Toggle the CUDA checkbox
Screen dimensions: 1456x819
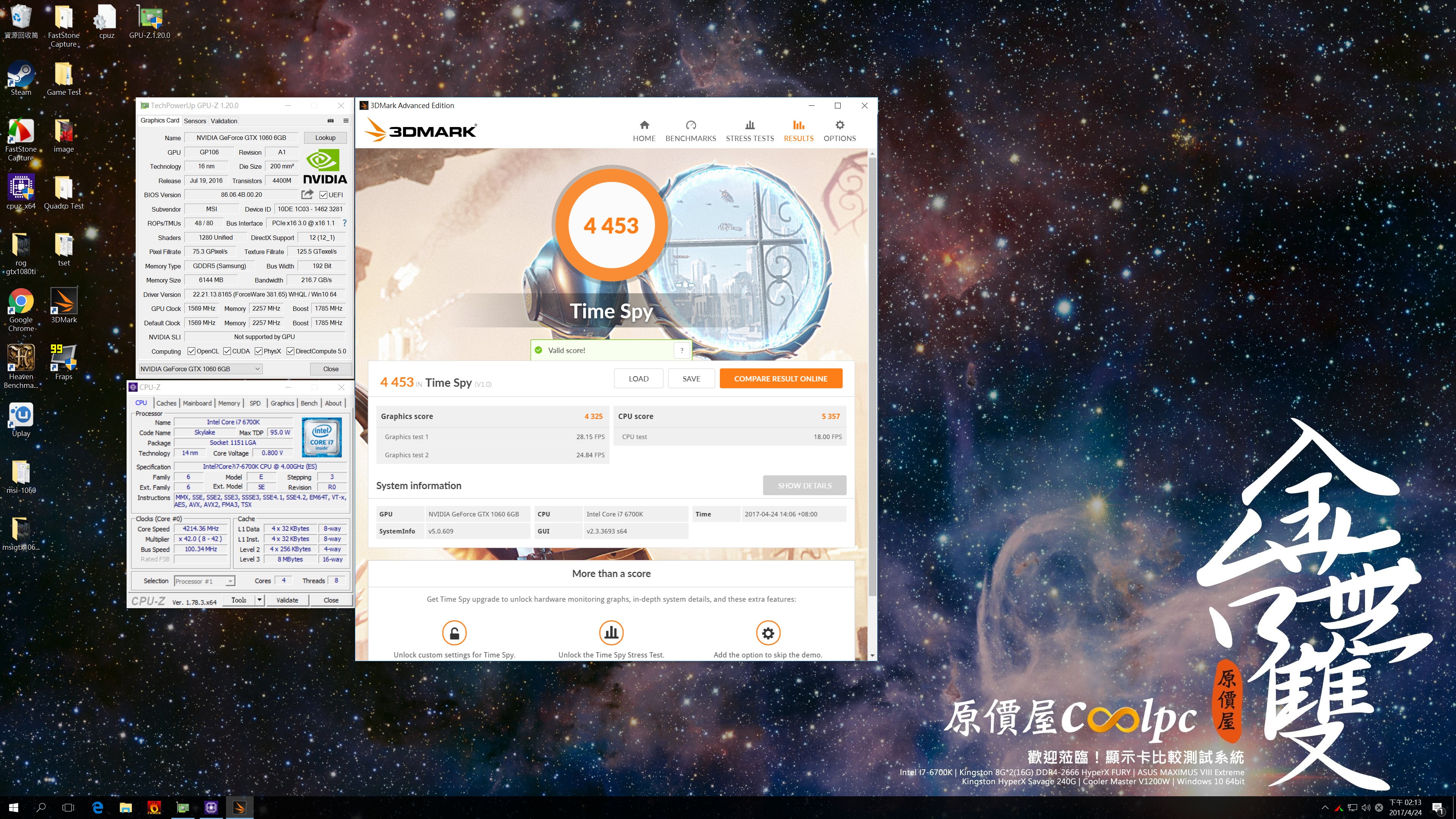[227, 351]
